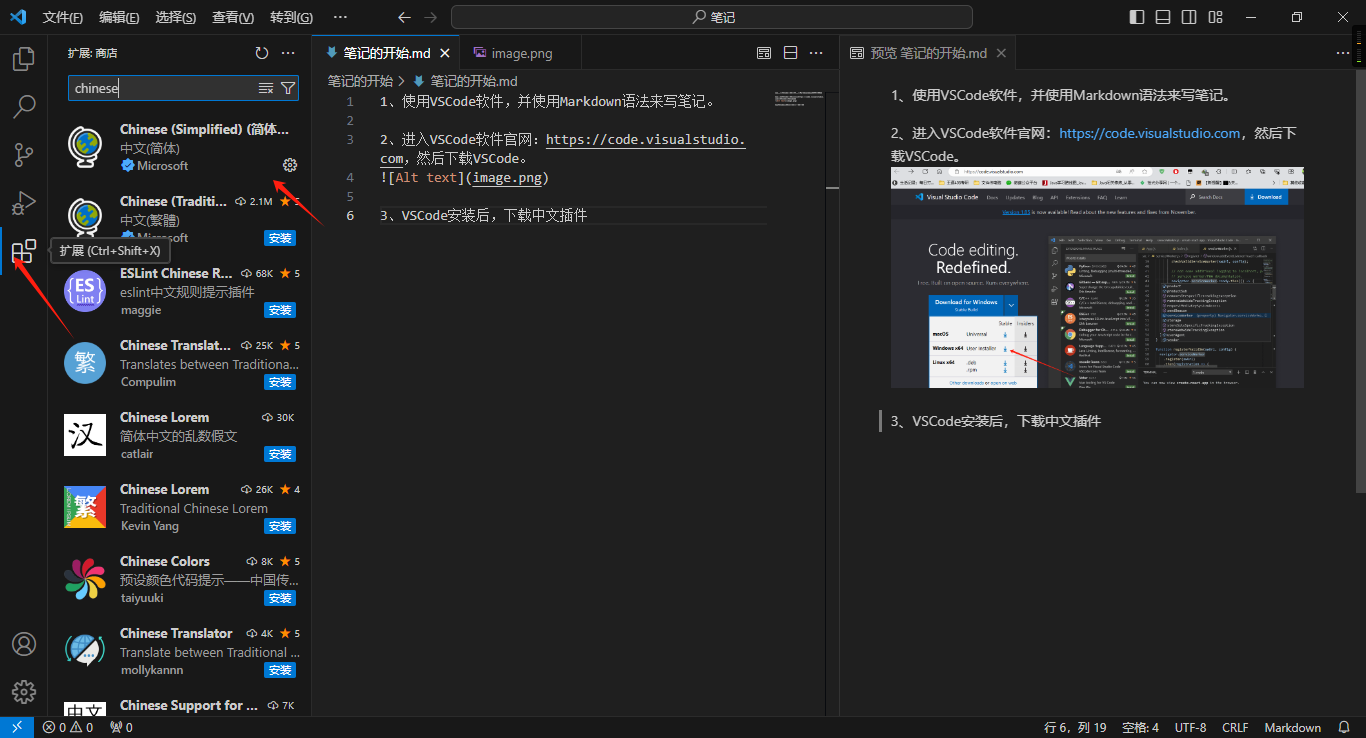Open the 编辑(E) menu
1366x738 pixels.
tap(120, 17)
